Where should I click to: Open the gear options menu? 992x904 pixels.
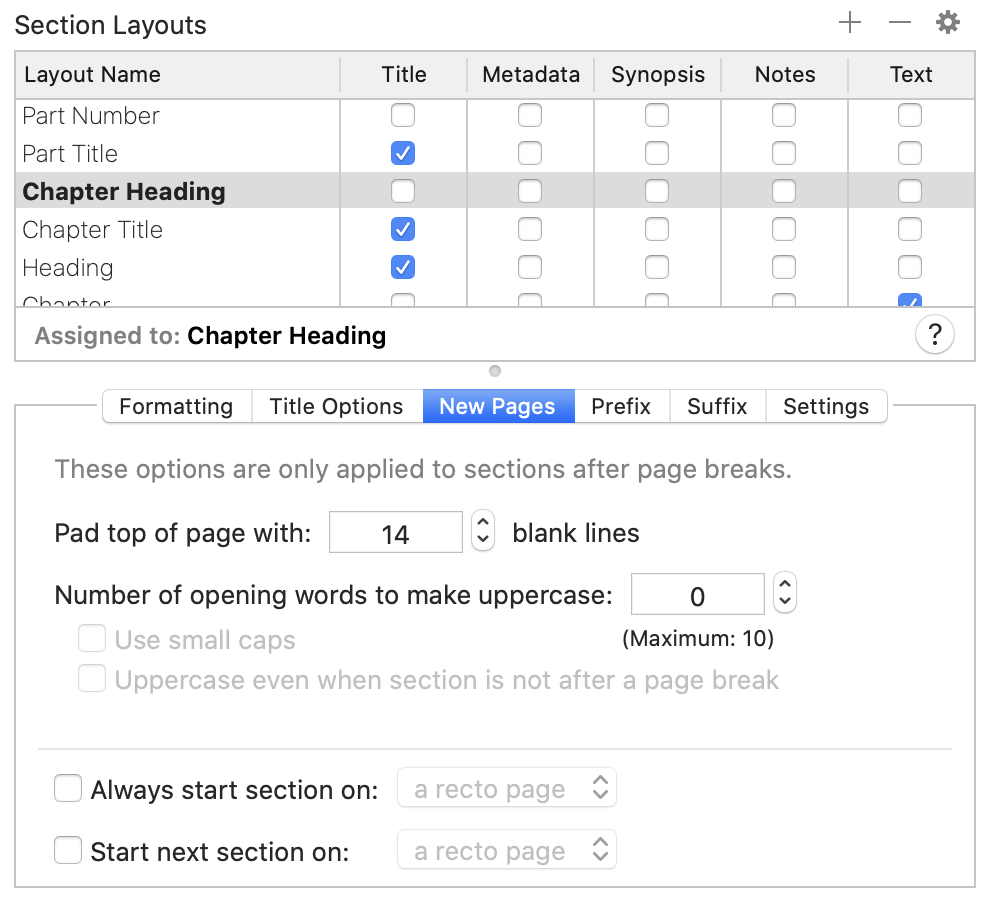[947, 23]
